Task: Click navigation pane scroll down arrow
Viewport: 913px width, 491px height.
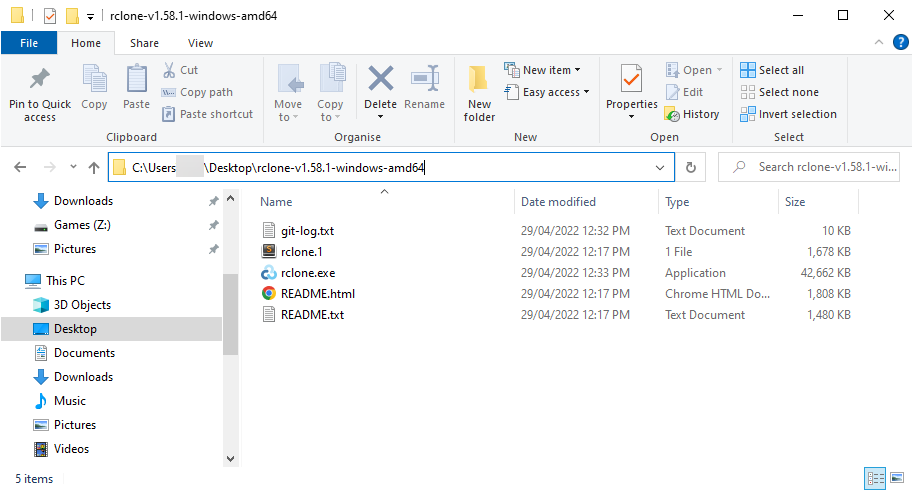Action: point(230,458)
